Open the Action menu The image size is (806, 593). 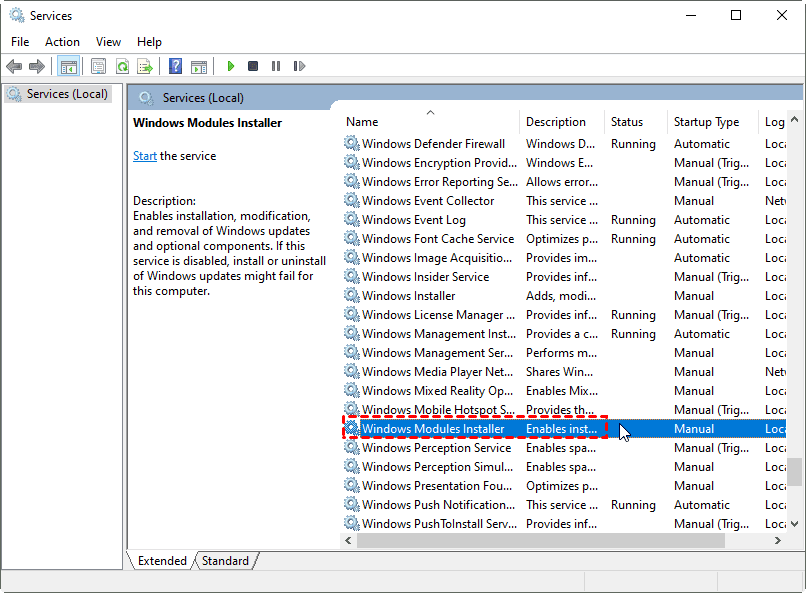[x=62, y=42]
